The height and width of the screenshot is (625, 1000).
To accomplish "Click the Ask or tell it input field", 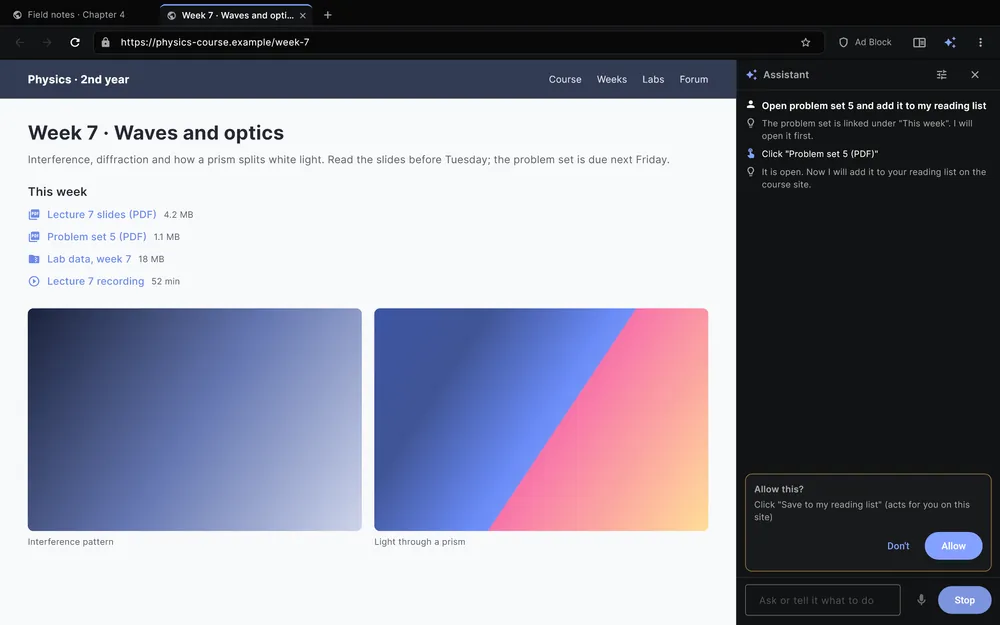I will coord(823,599).
